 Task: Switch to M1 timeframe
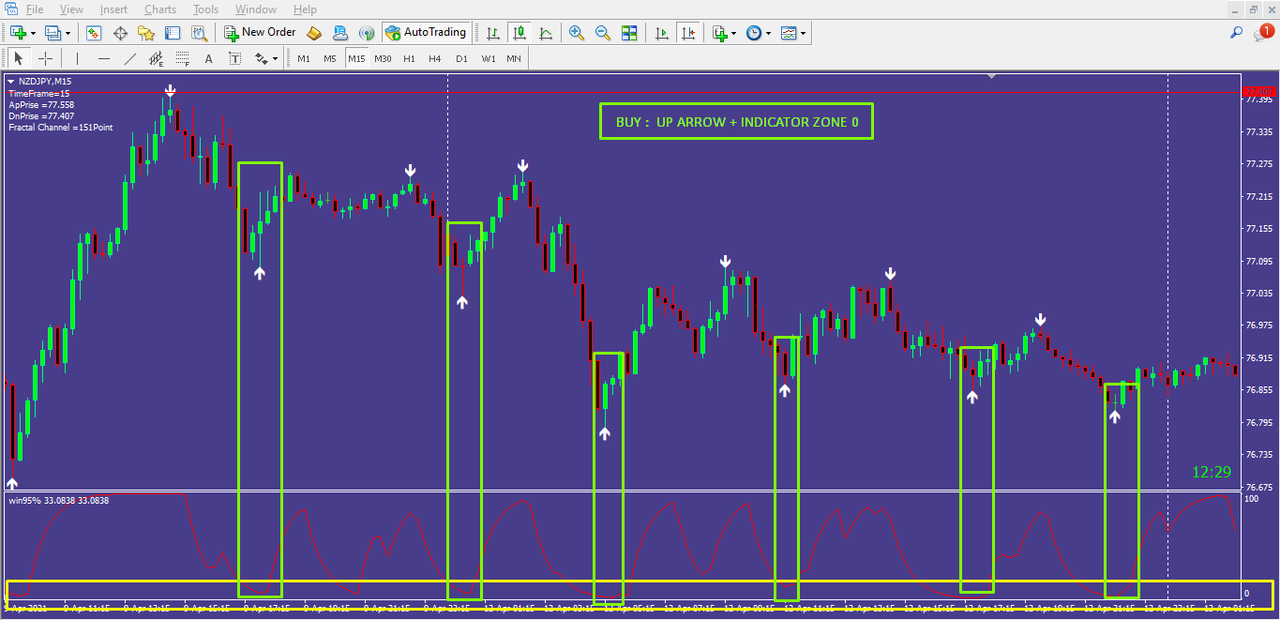coord(304,58)
